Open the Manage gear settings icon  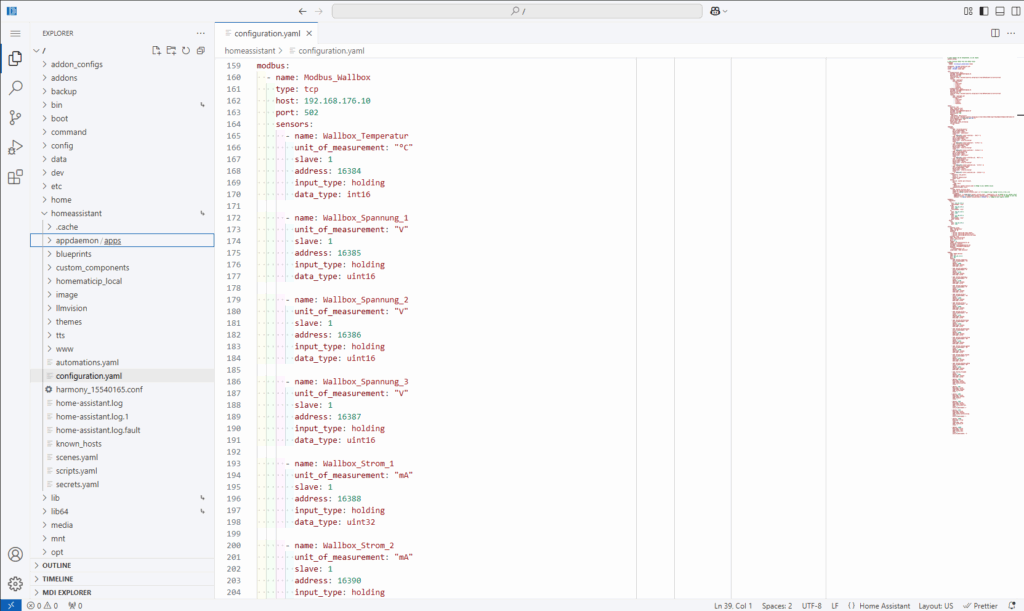[x=16, y=584]
